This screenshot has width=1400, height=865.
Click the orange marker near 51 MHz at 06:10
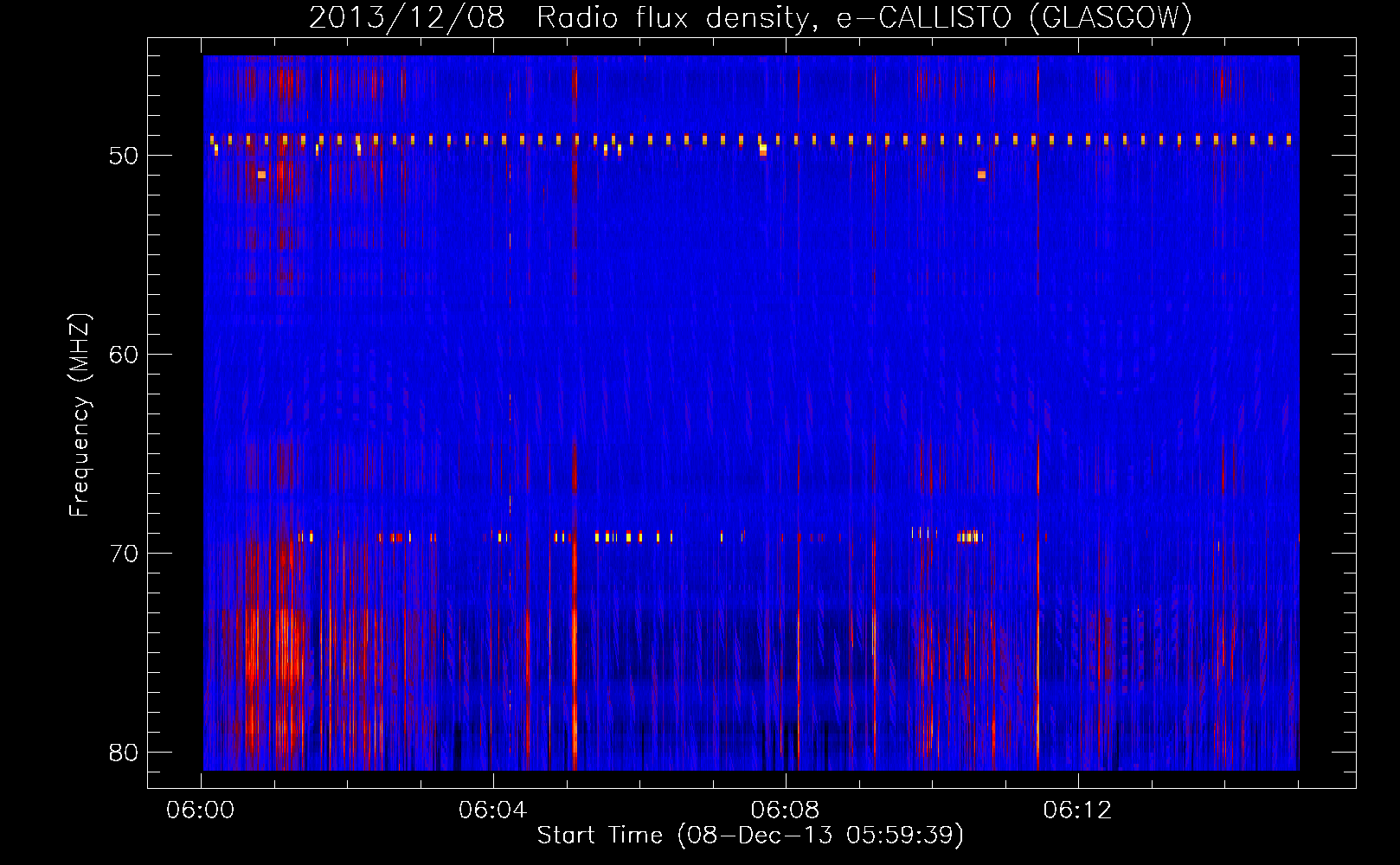[x=981, y=175]
